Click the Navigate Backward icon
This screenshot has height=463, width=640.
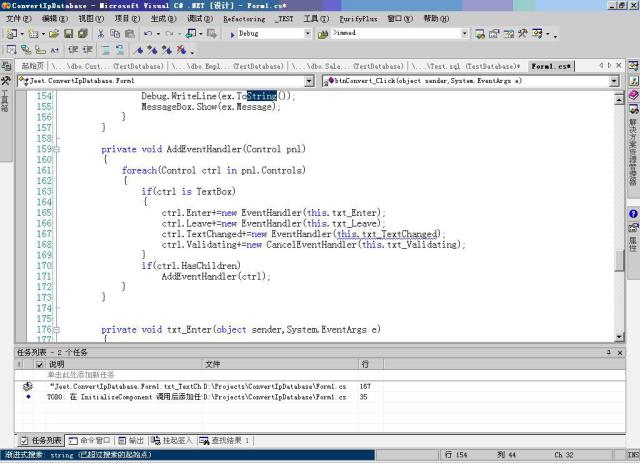tap(191, 34)
